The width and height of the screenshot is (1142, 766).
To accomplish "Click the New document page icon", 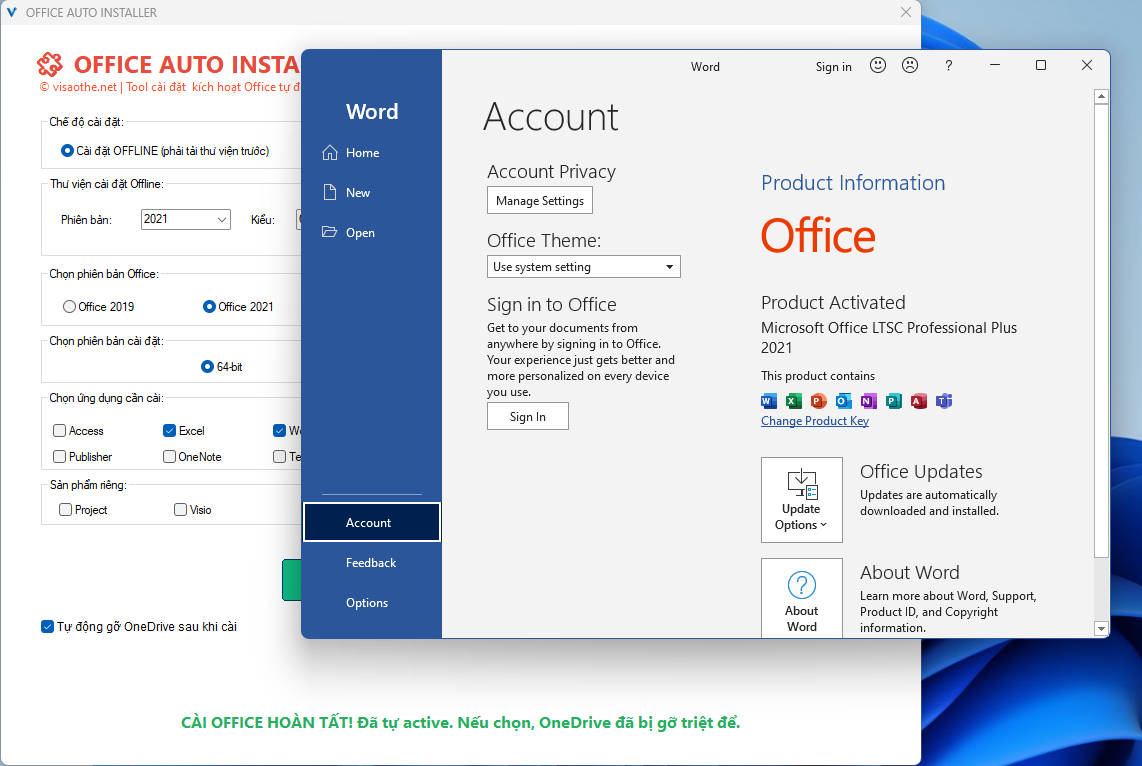I will (330, 192).
